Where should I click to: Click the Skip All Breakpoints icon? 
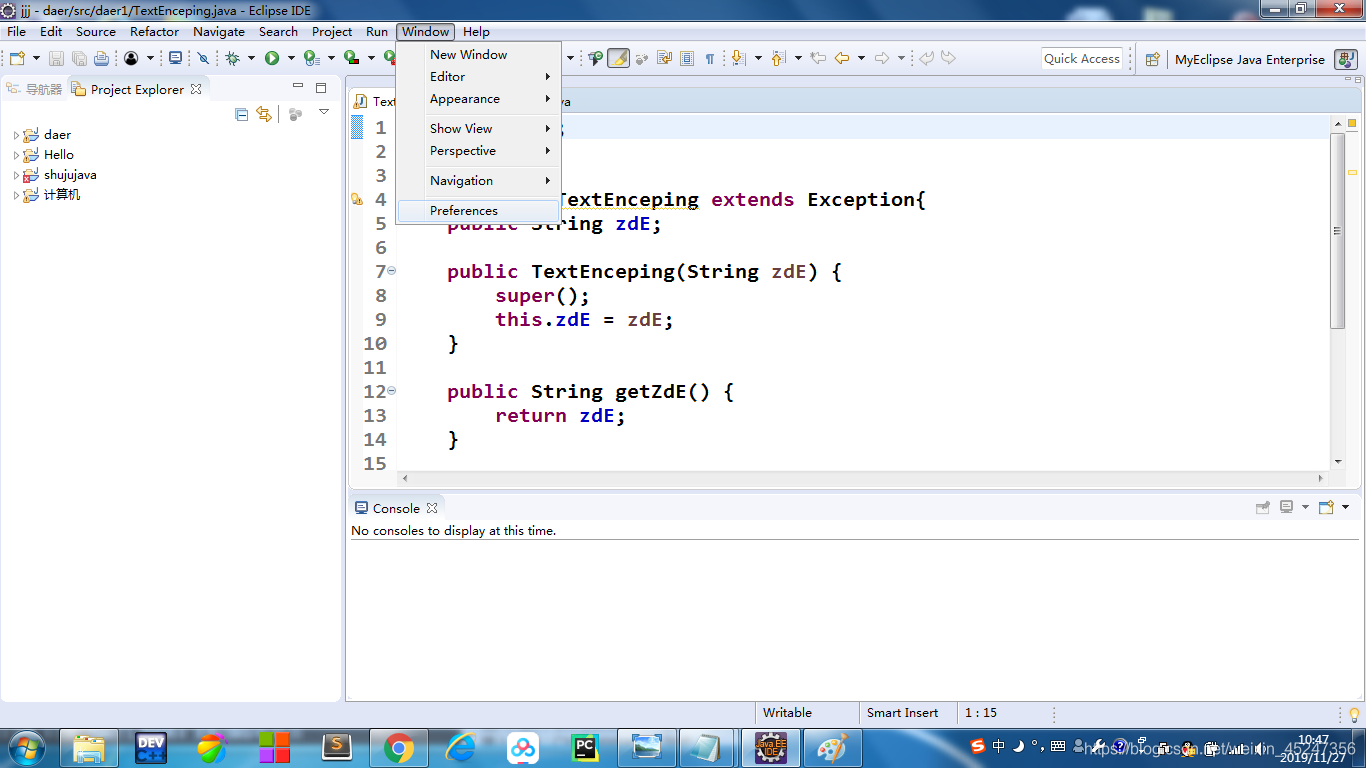(203, 58)
